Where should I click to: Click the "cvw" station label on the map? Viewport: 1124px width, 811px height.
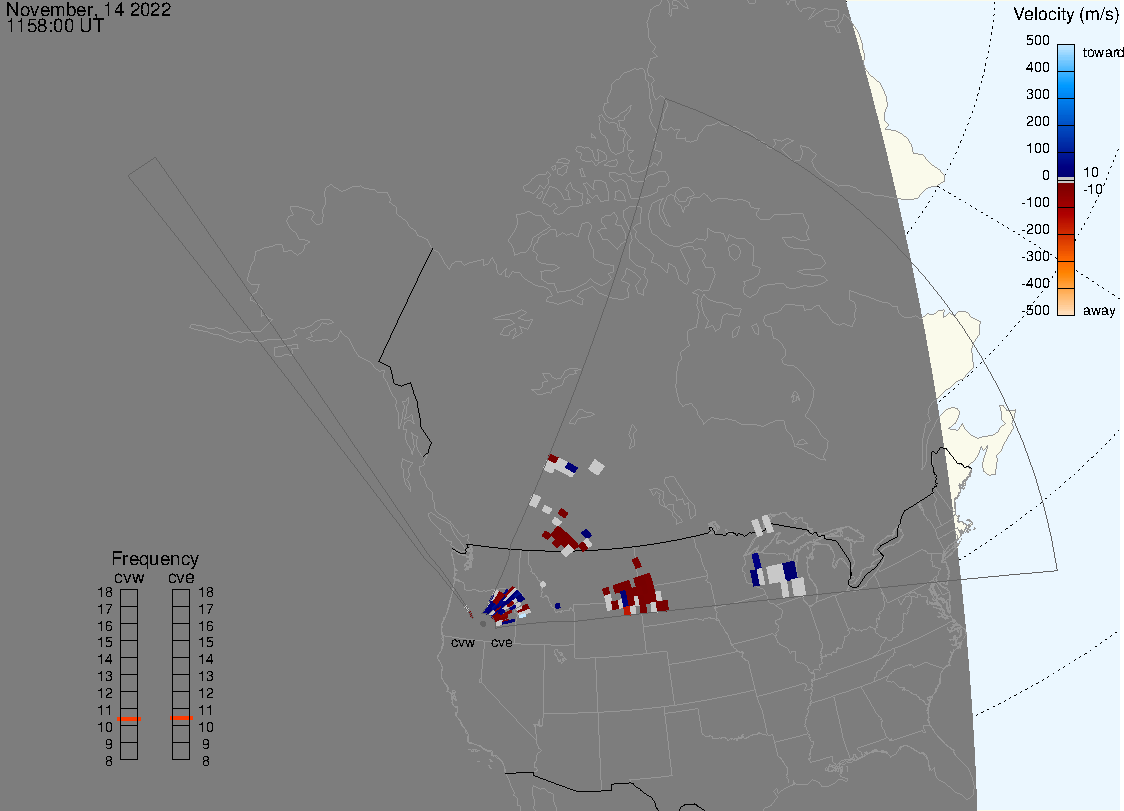pyautogui.click(x=463, y=642)
